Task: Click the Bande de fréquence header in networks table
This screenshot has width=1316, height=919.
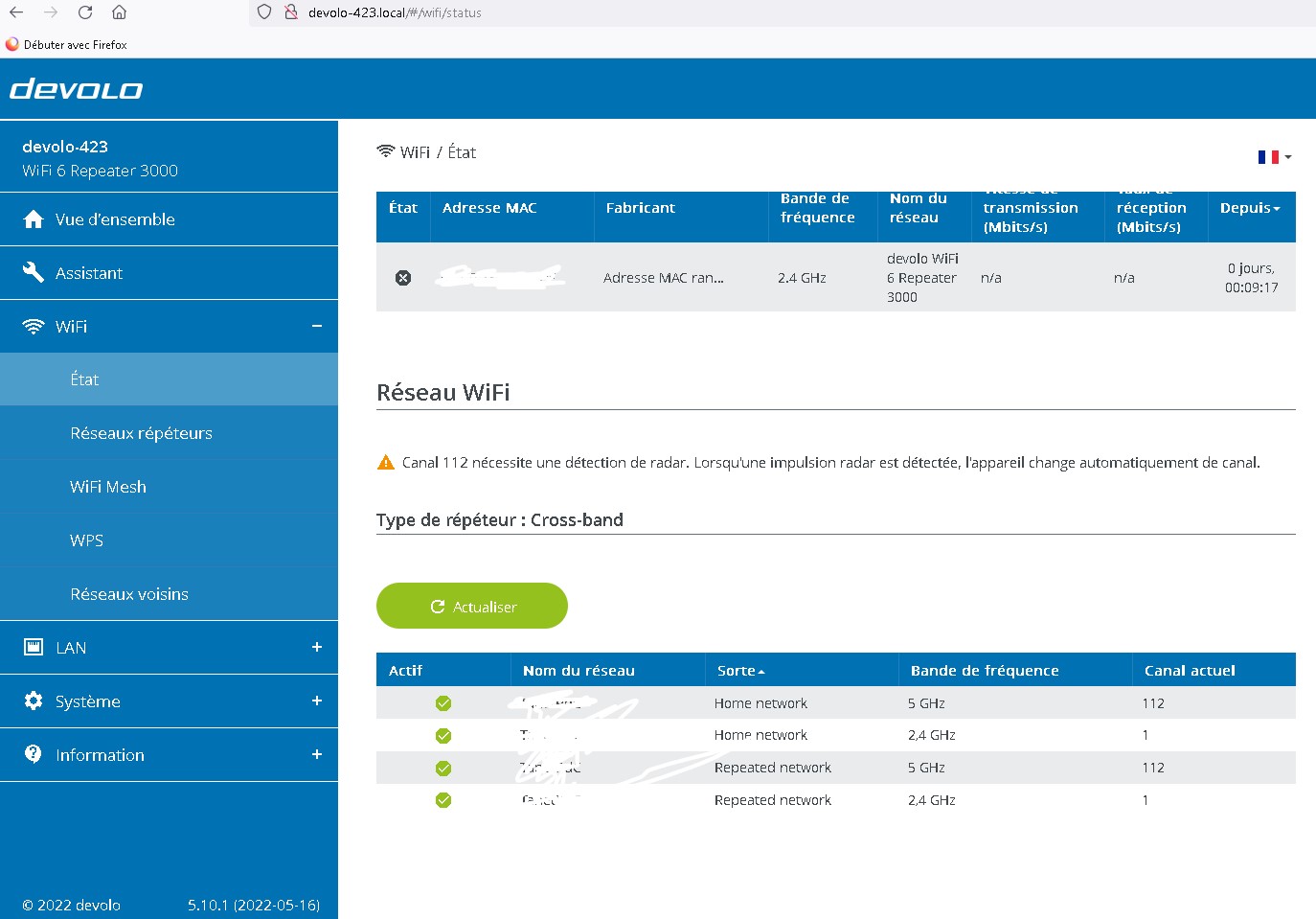Action: (x=985, y=671)
